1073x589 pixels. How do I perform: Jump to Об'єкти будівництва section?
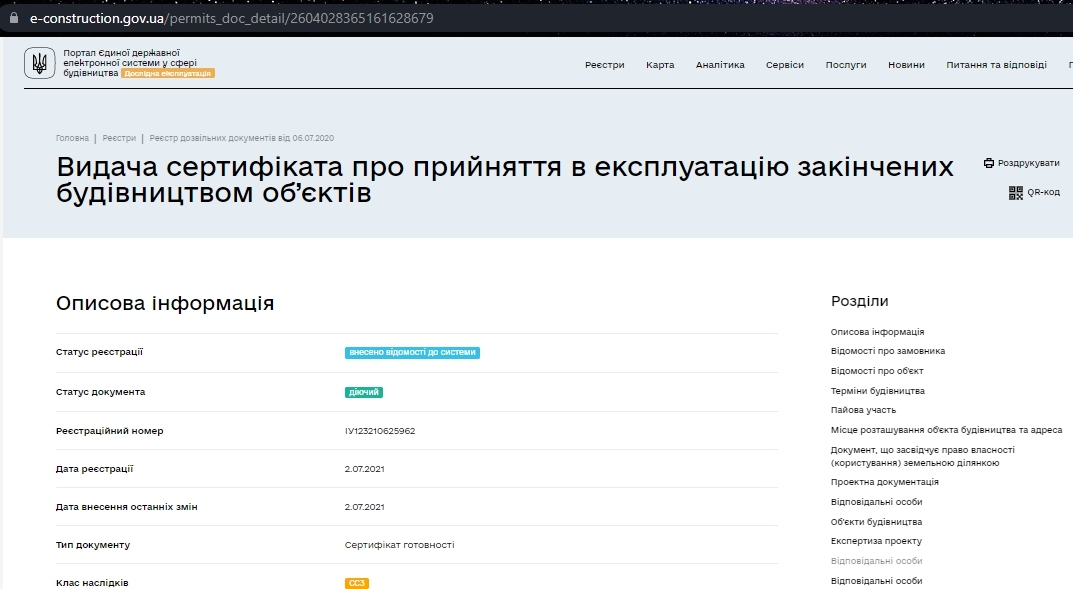(876, 521)
